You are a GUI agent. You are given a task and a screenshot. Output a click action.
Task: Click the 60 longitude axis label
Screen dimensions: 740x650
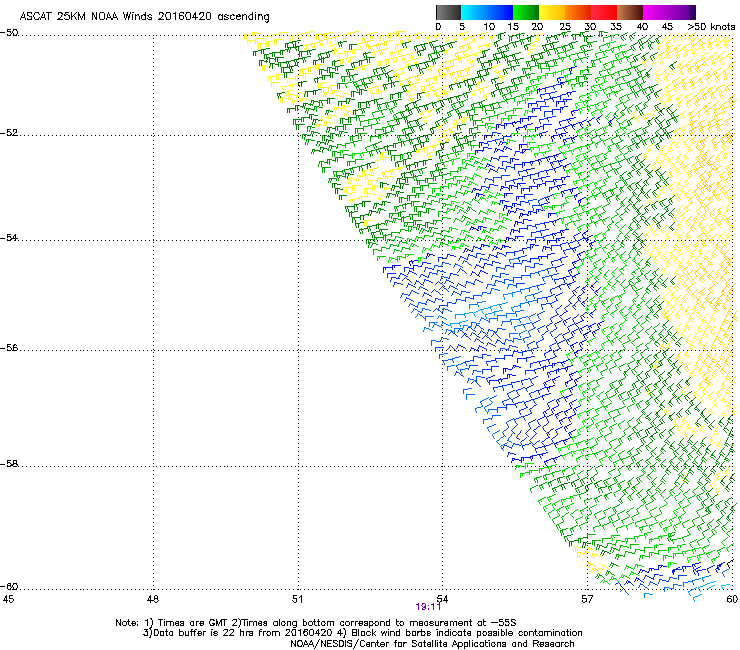click(x=732, y=599)
